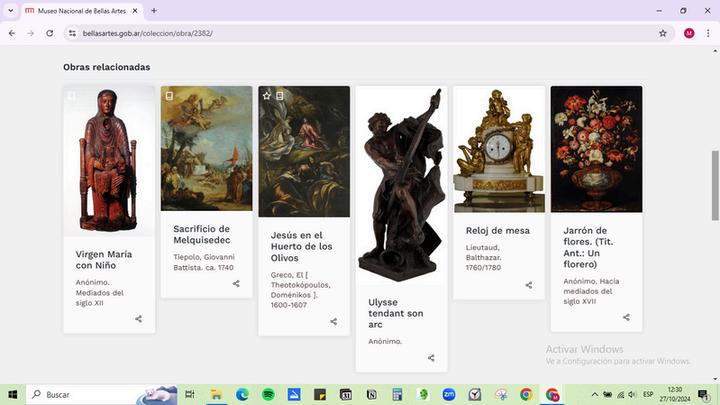Open File Explorer from the taskbar
This screenshot has height=405, width=720.
pos(216,394)
